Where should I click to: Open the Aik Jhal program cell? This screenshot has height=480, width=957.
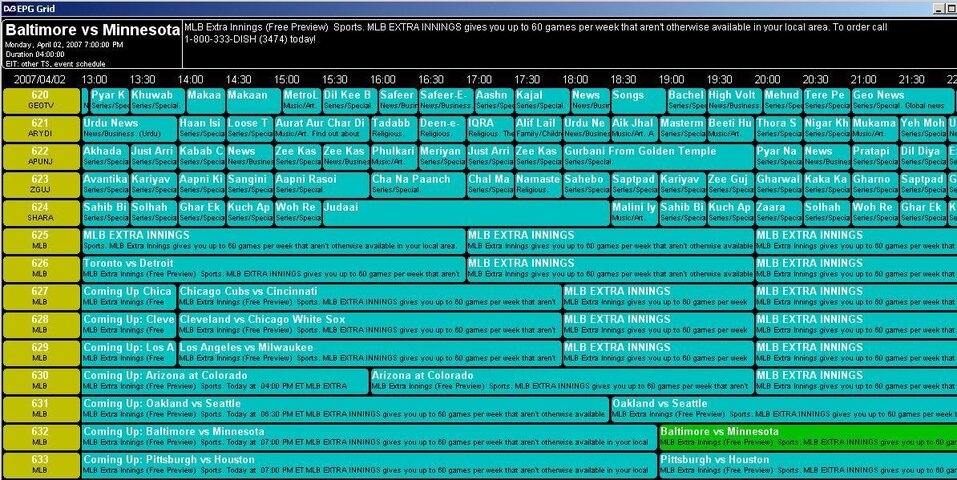(x=634, y=129)
